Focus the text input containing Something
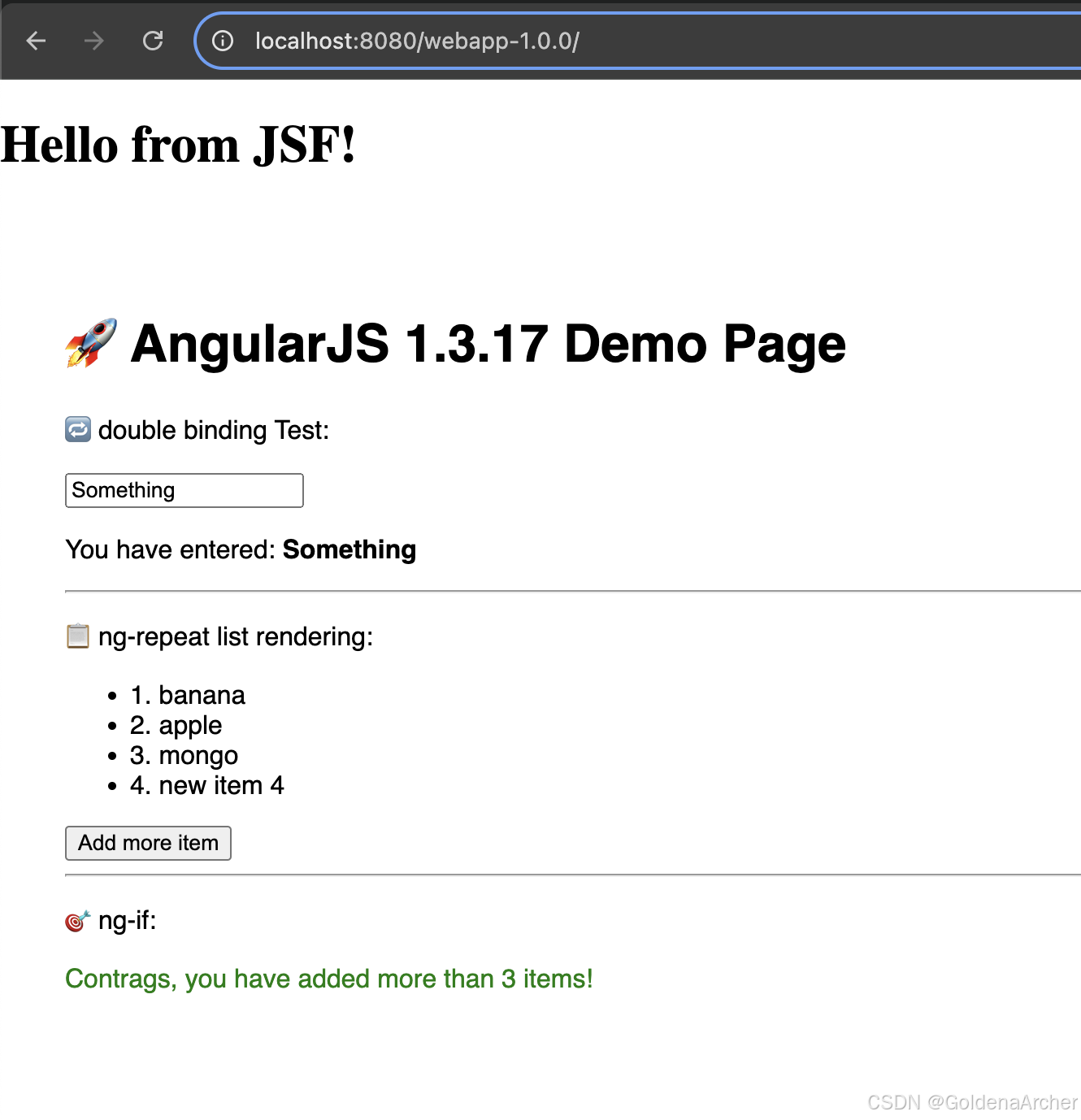 click(185, 490)
